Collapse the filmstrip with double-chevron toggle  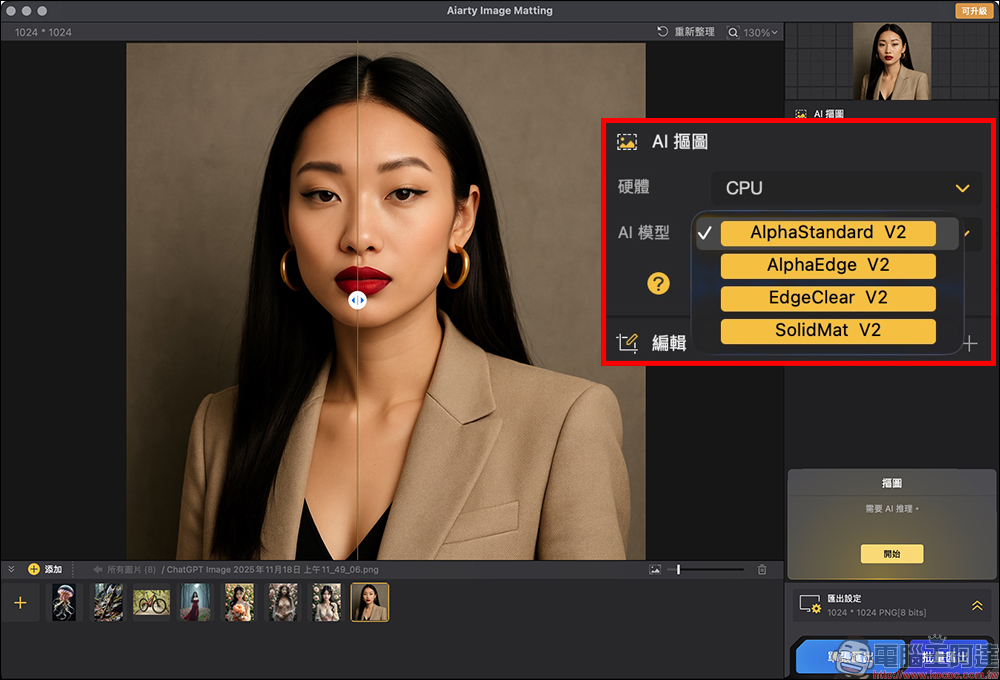click(12, 568)
